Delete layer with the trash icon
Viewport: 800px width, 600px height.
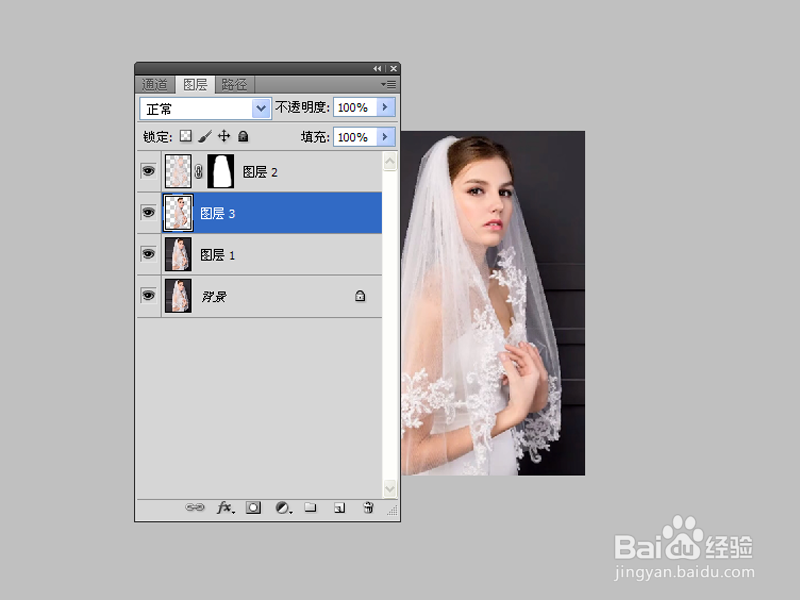368,507
